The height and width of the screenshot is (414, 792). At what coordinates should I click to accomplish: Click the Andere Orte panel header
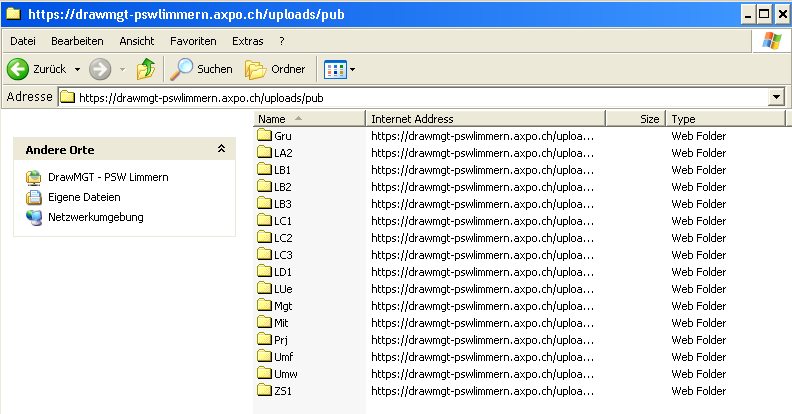click(x=124, y=149)
